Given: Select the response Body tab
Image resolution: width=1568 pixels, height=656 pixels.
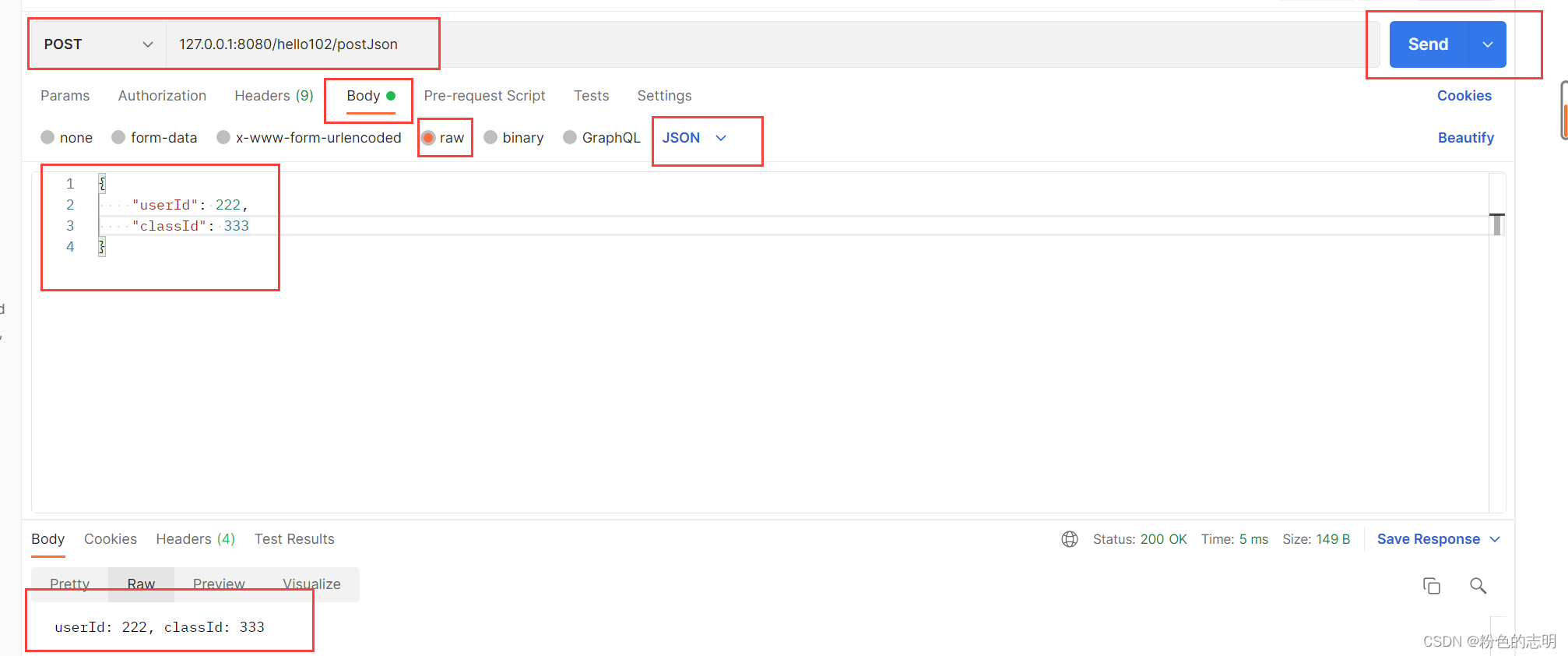Looking at the screenshot, I should click(x=47, y=539).
